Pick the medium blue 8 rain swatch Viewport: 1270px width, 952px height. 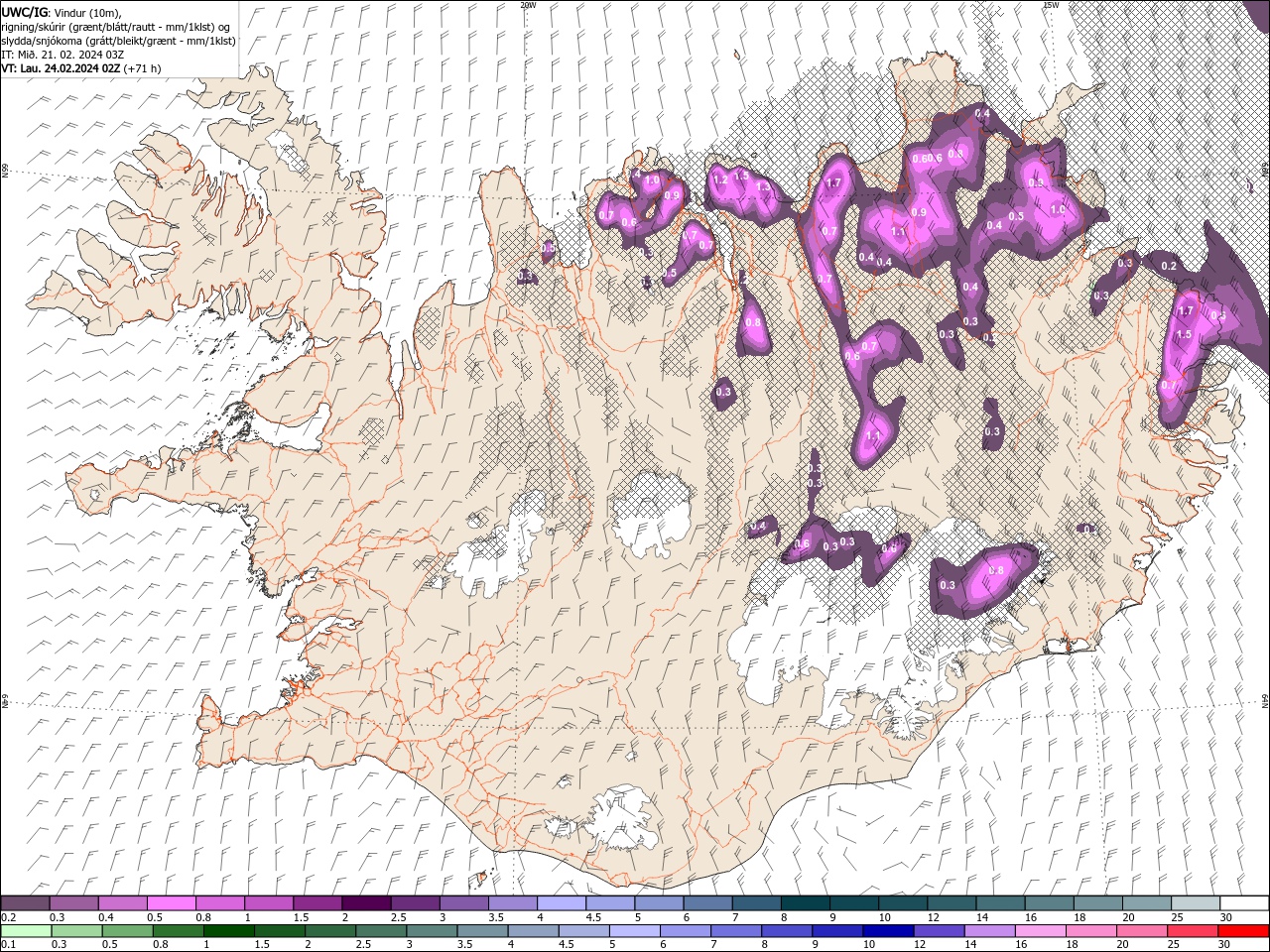pos(787,931)
